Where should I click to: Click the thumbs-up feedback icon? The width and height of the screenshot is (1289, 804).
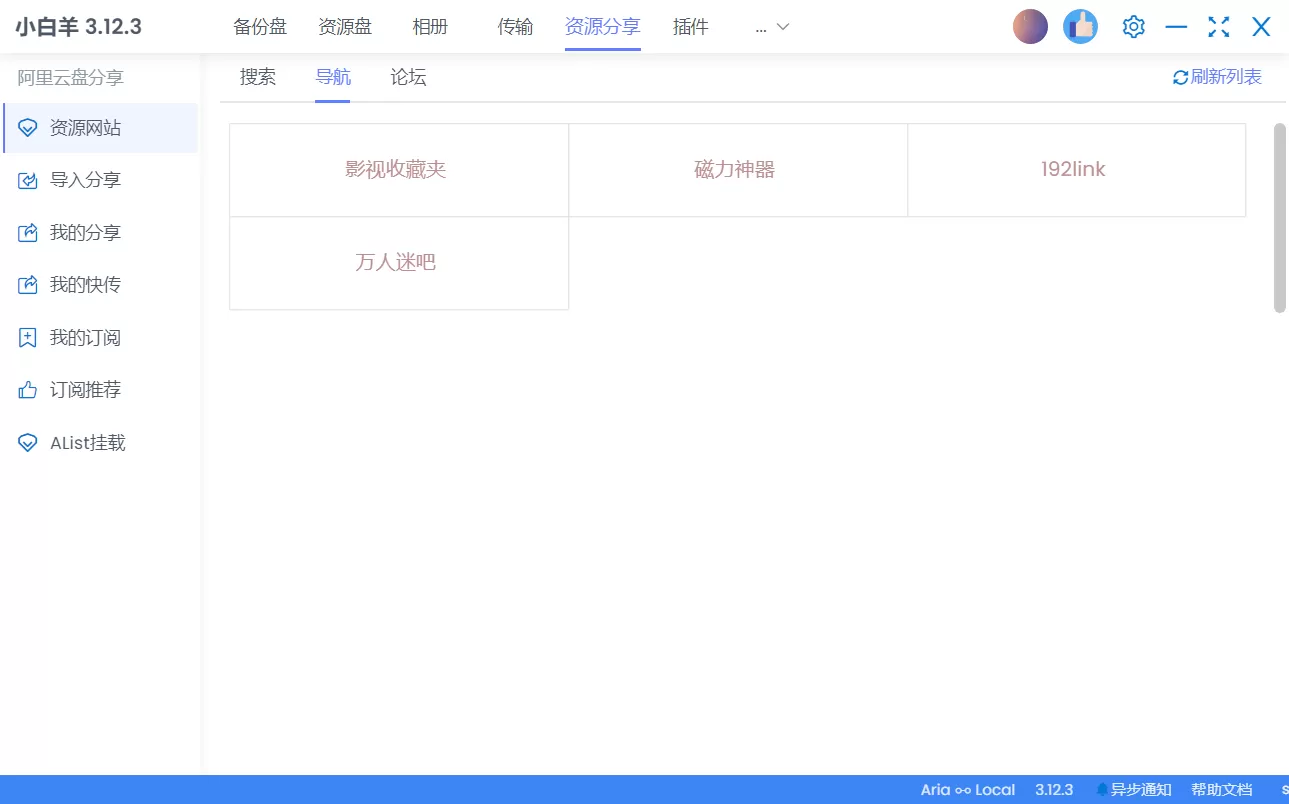[x=1080, y=26]
